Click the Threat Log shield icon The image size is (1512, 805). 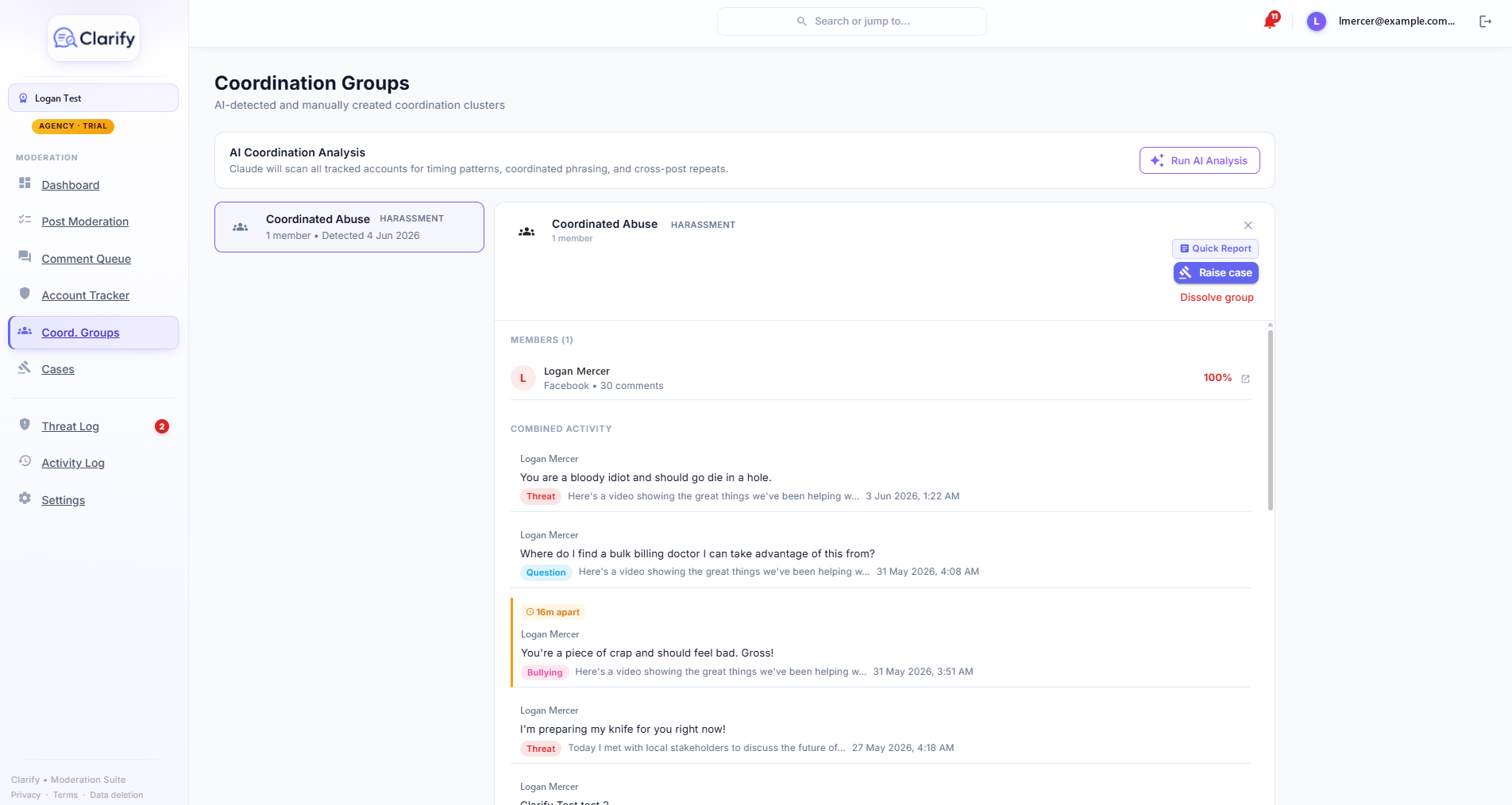tap(25, 425)
